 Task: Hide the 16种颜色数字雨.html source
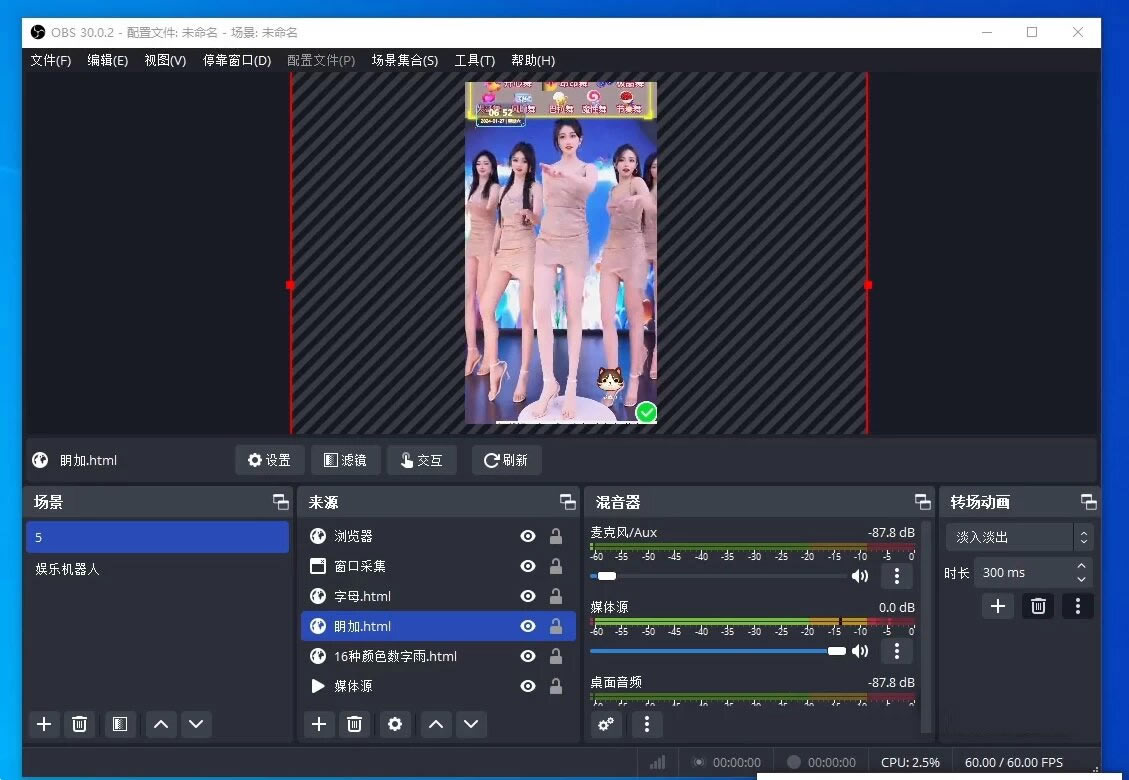[528, 656]
